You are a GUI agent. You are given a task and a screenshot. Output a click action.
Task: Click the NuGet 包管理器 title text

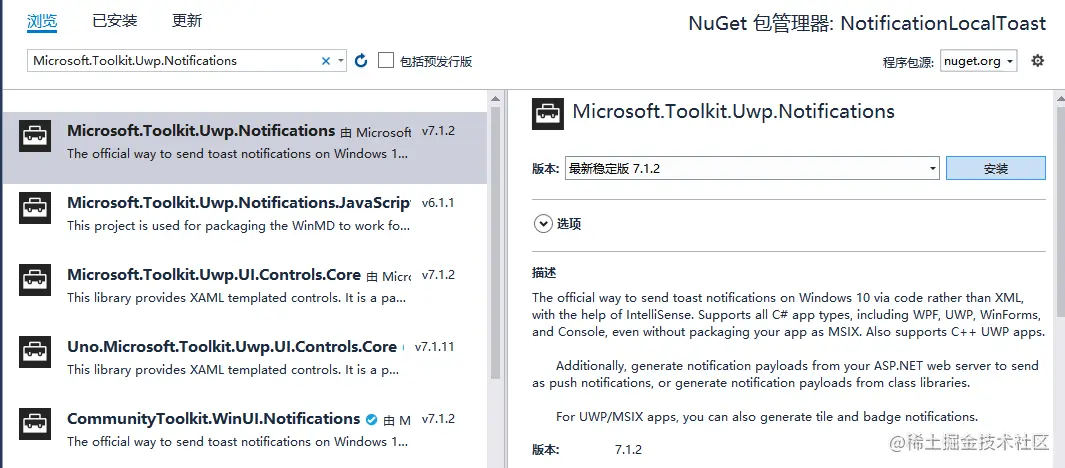pos(867,23)
